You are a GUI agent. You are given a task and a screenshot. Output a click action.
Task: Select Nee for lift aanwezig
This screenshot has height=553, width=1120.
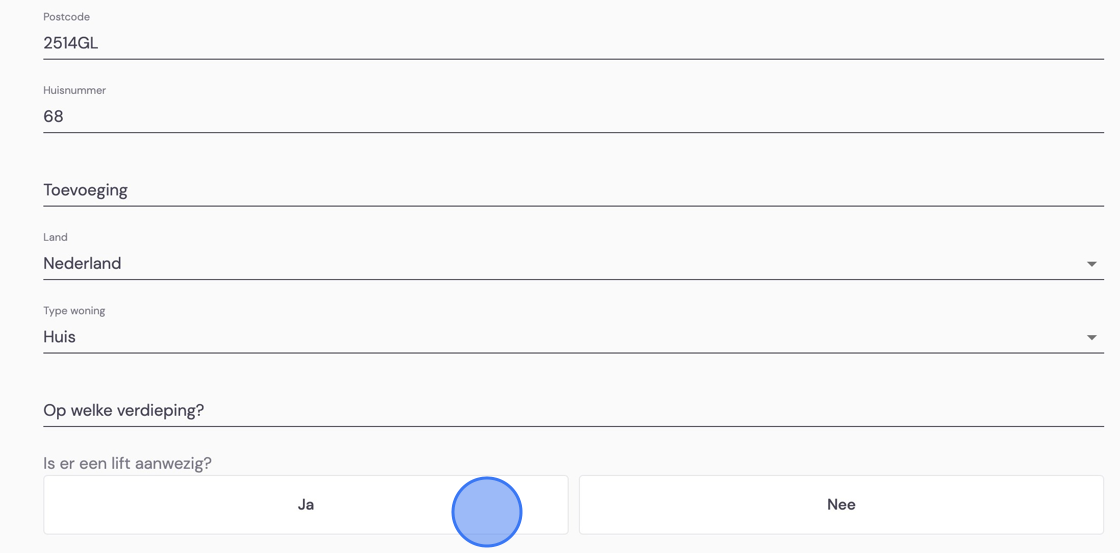click(841, 504)
